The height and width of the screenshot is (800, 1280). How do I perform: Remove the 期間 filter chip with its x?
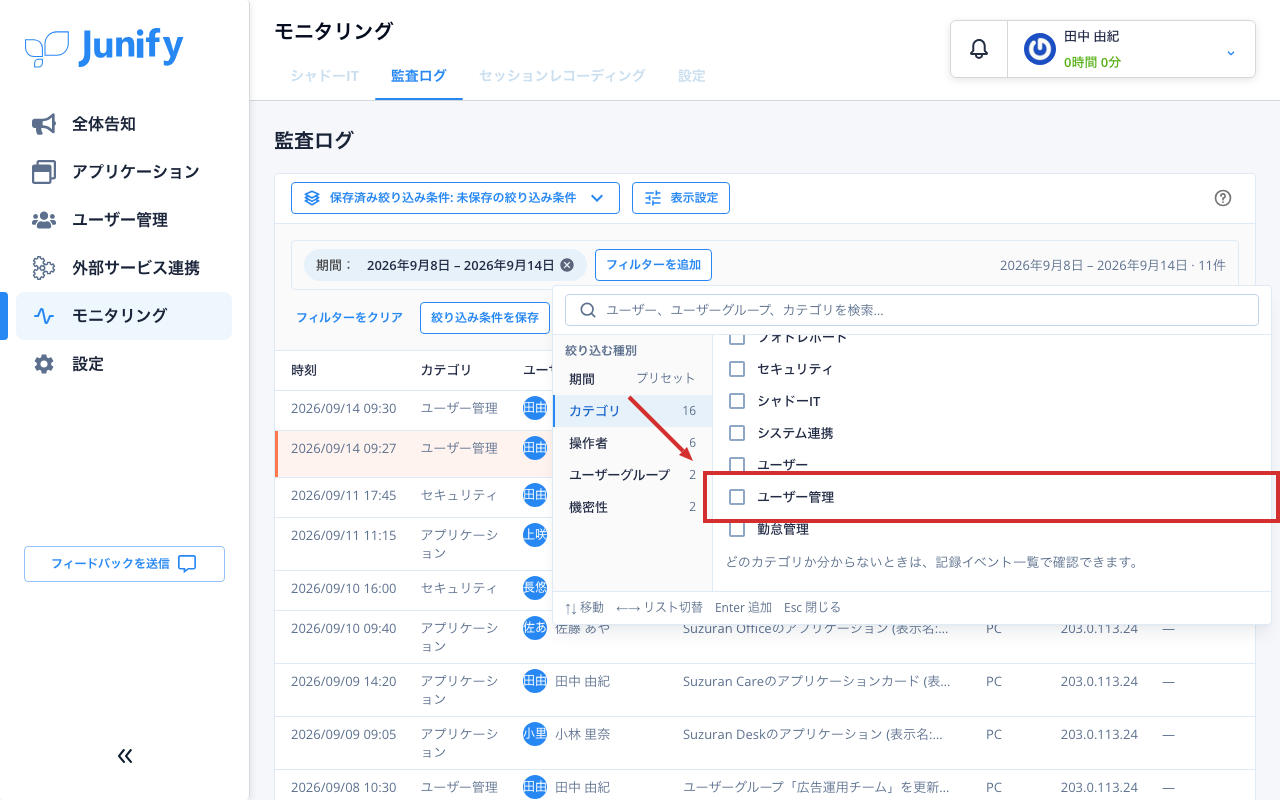coord(567,265)
